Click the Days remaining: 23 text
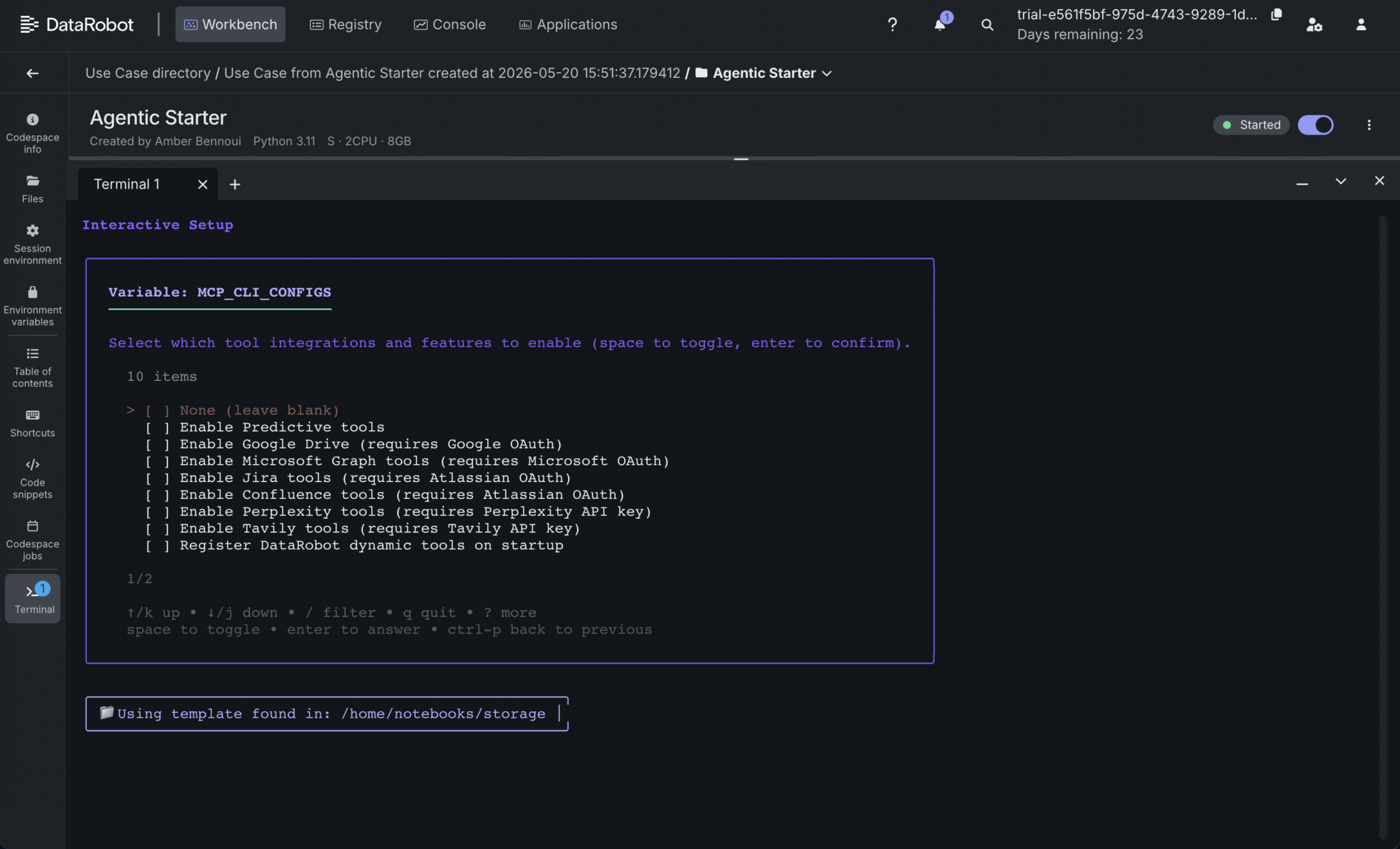1400x849 pixels. click(1079, 35)
